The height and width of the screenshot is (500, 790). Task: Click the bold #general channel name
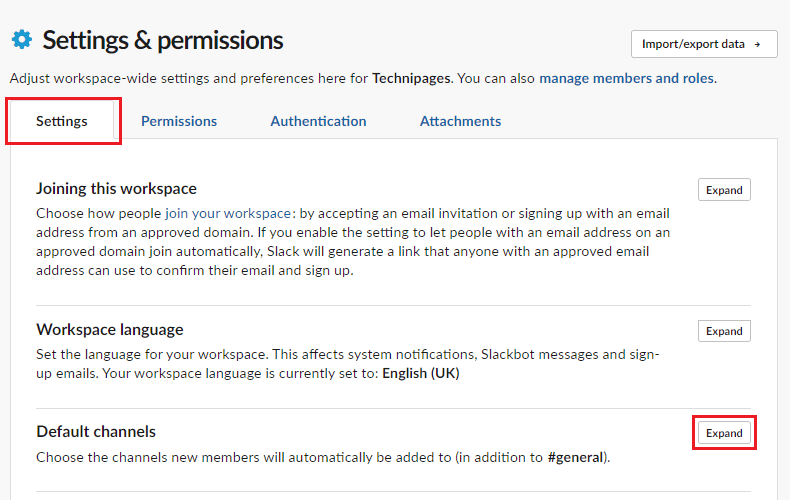pyautogui.click(x=575, y=457)
